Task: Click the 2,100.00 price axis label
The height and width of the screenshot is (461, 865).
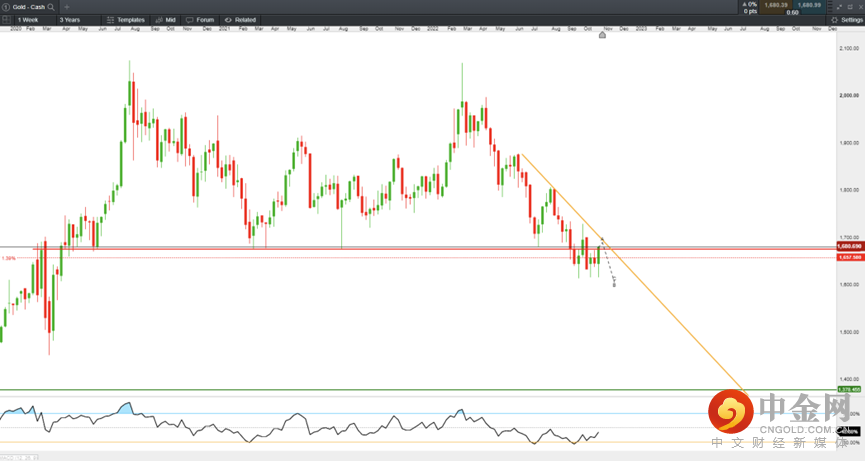Action: click(849, 49)
